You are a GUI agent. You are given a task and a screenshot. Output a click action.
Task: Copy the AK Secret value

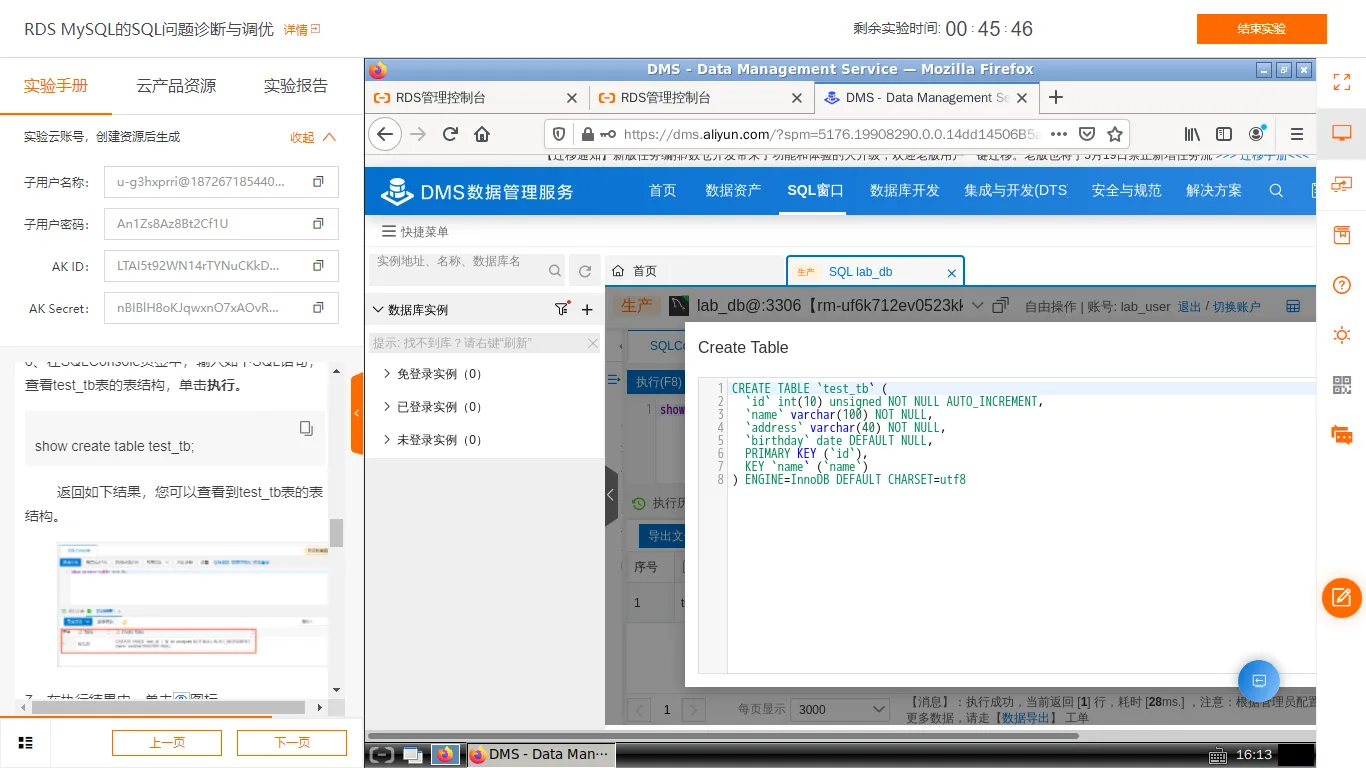click(x=318, y=308)
